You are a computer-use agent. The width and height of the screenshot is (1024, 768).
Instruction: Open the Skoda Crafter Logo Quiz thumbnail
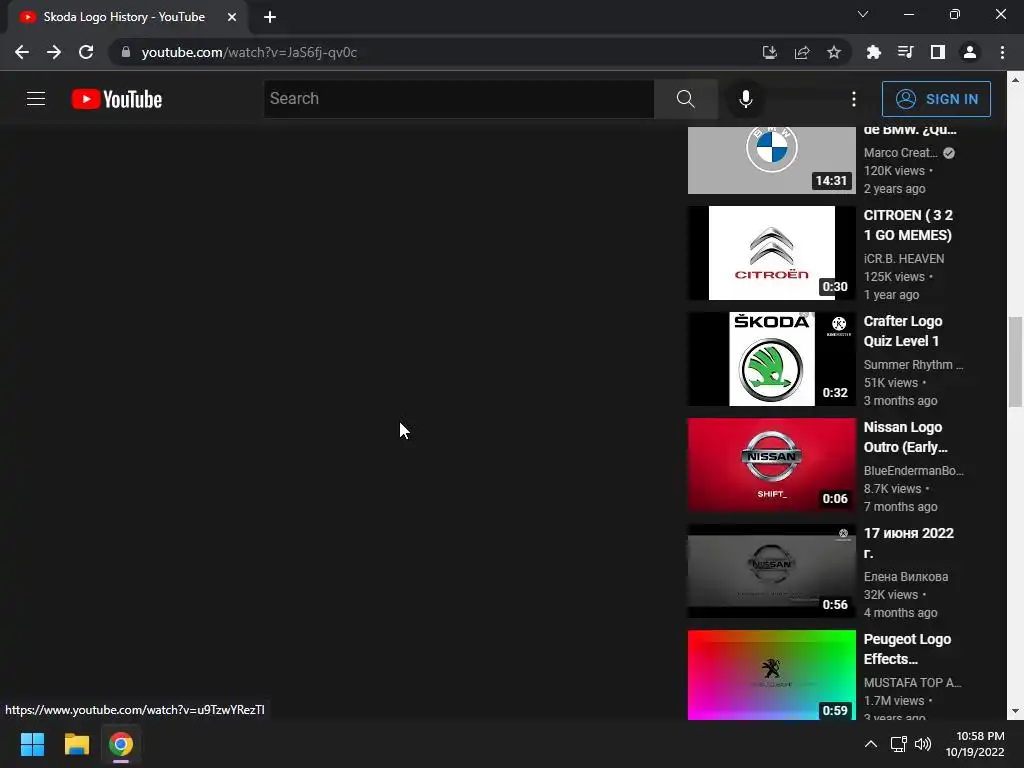(x=771, y=359)
